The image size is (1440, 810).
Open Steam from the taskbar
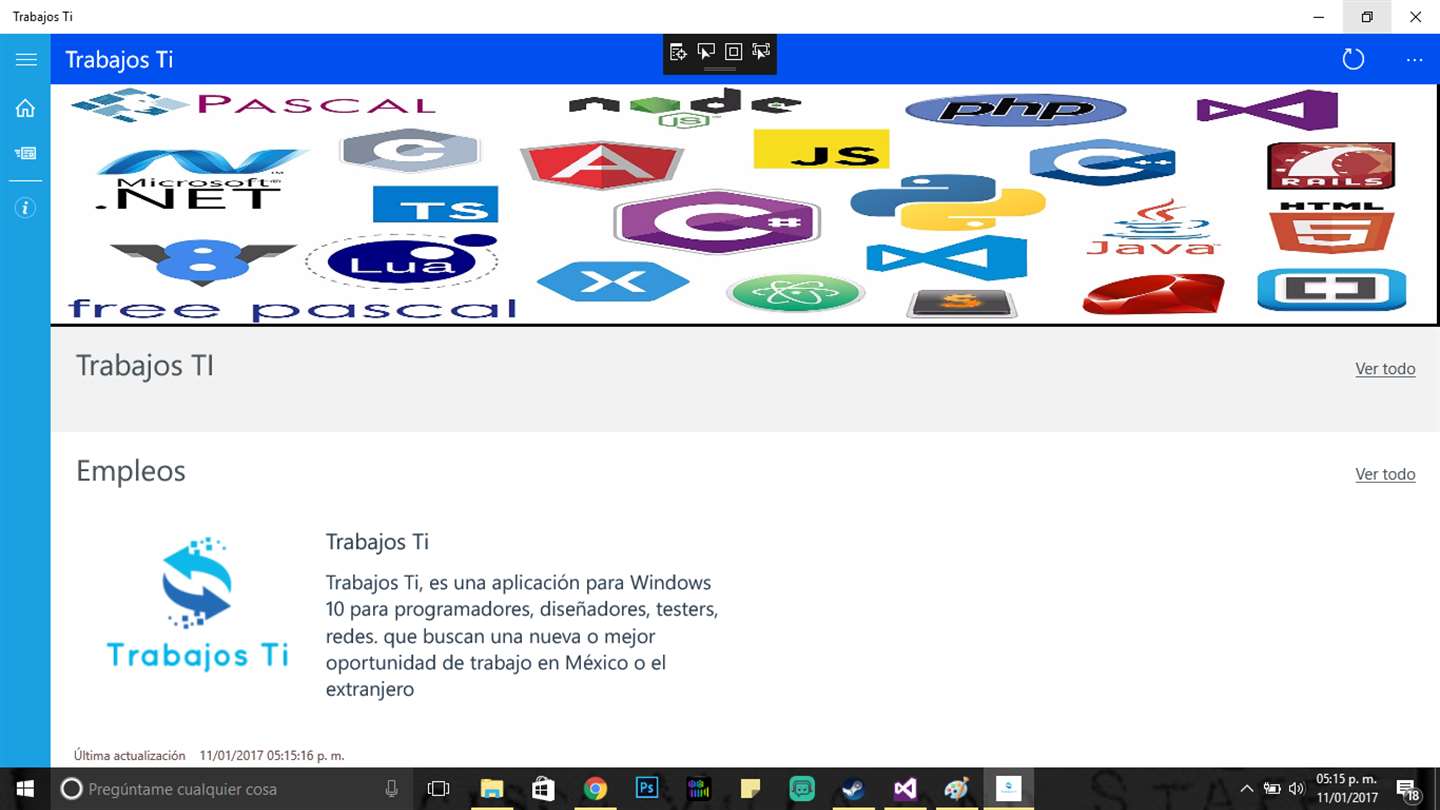click(x=853, y=789)
